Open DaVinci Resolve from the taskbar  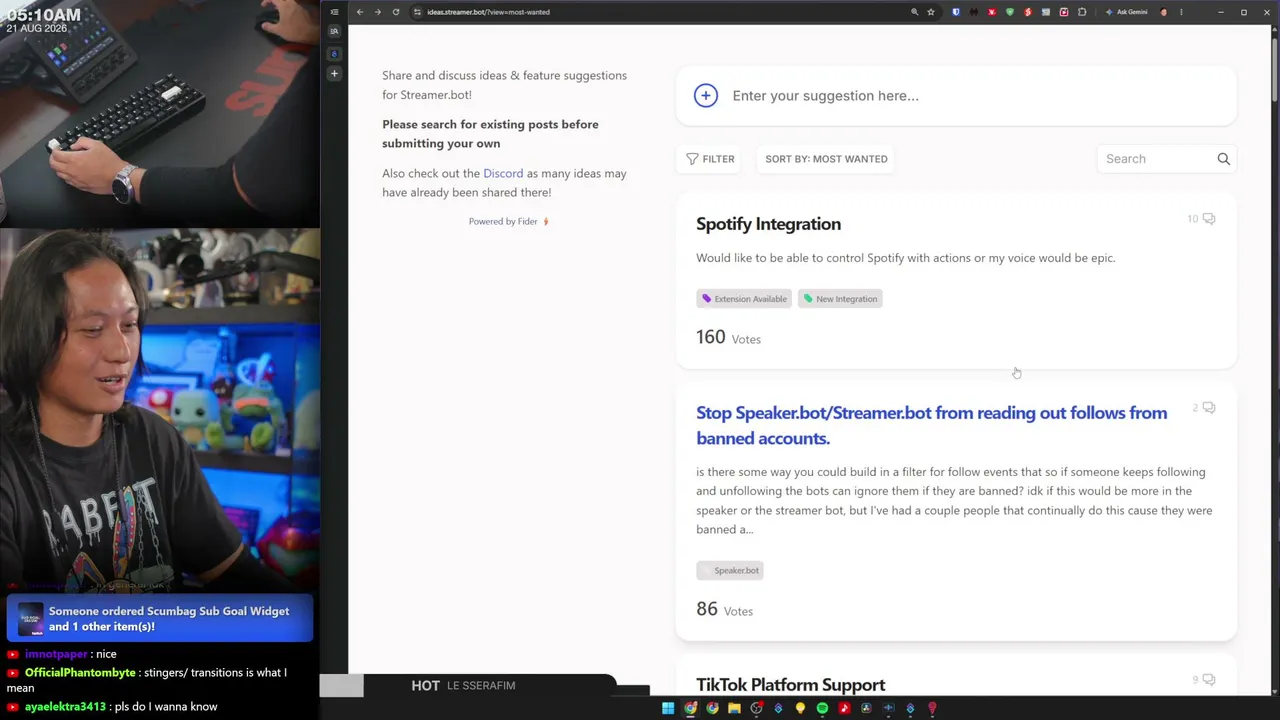(866, 708)
